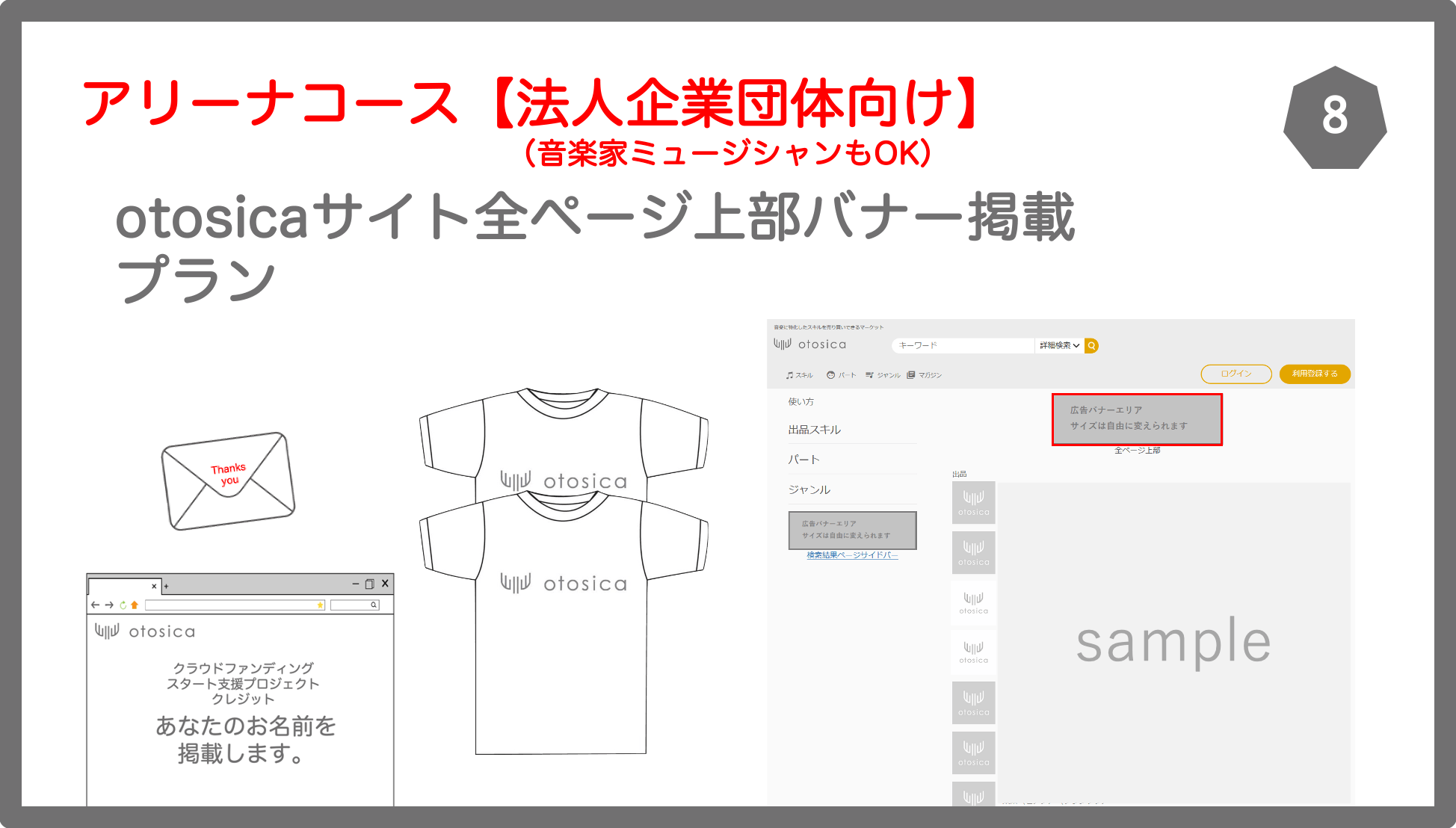Click the ログイン button

pyautogui.click(x=1236, y=374)
